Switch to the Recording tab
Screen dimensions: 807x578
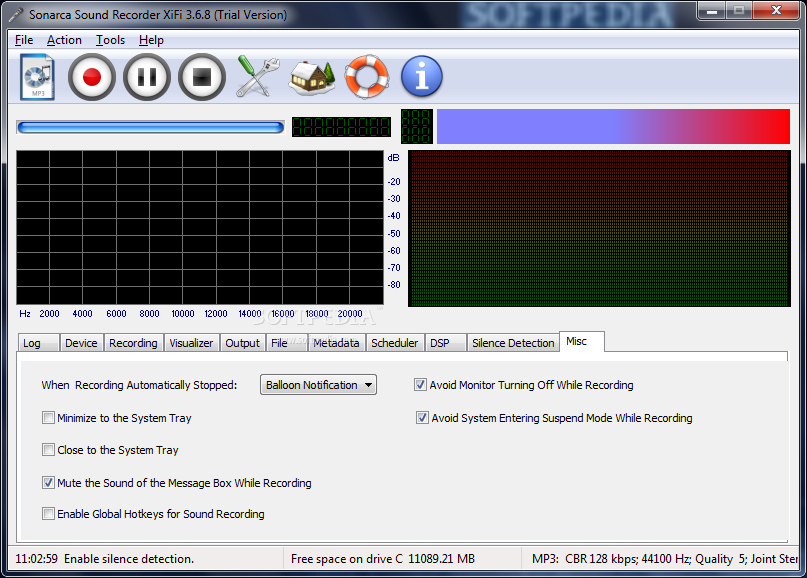(133, 343)
